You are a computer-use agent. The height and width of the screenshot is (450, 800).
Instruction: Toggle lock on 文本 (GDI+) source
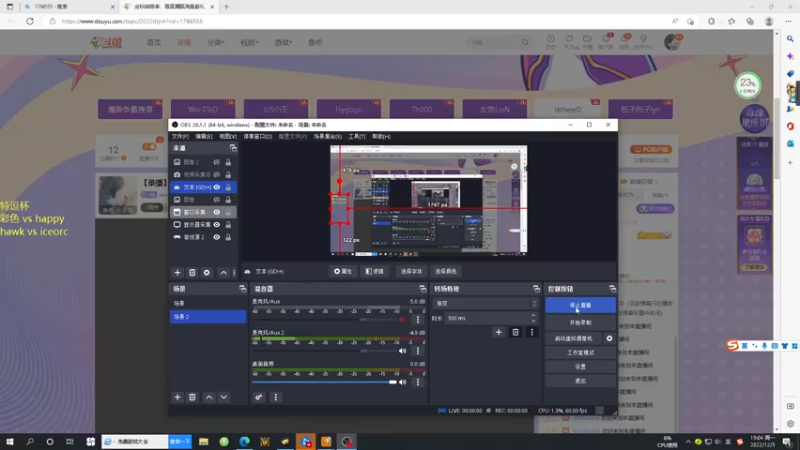point(228,187)
